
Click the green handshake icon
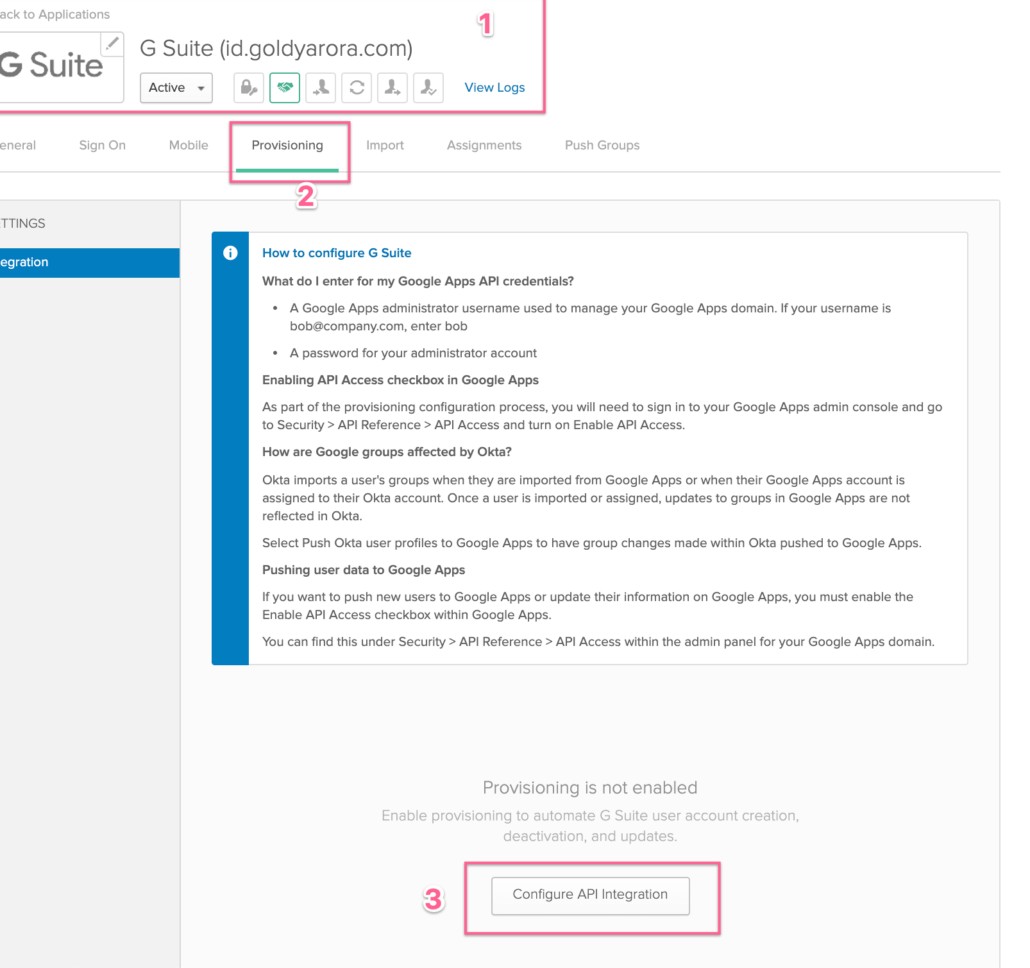pyautogui.click(x=284, y=87)
